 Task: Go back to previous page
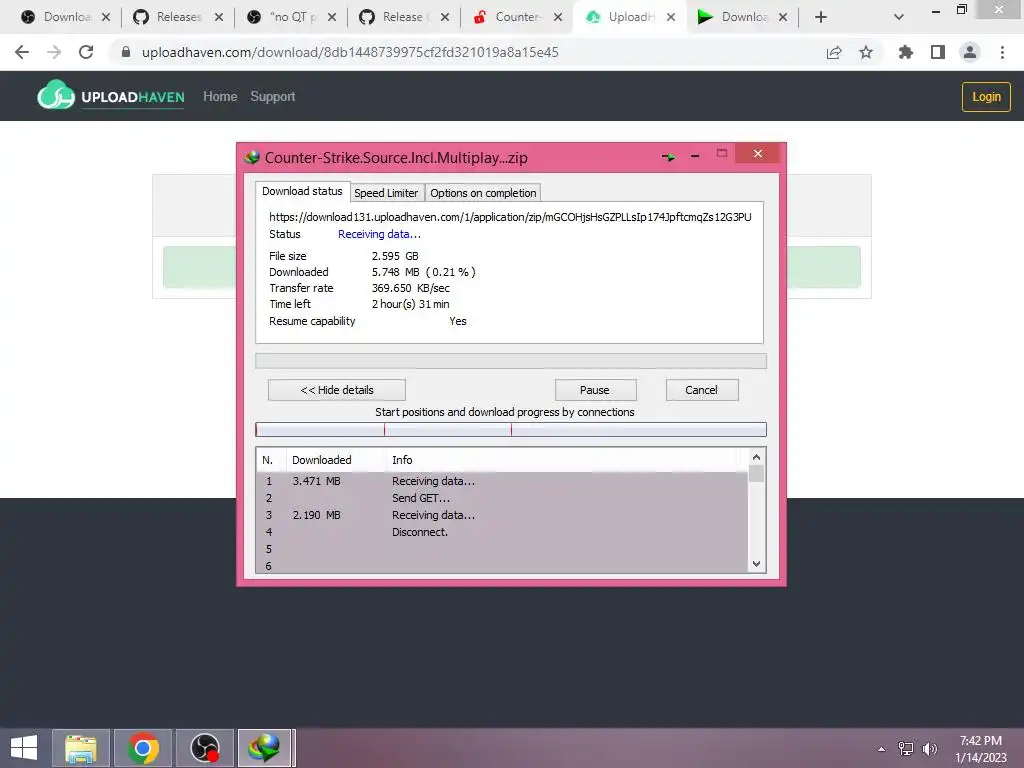coord(22,52)
